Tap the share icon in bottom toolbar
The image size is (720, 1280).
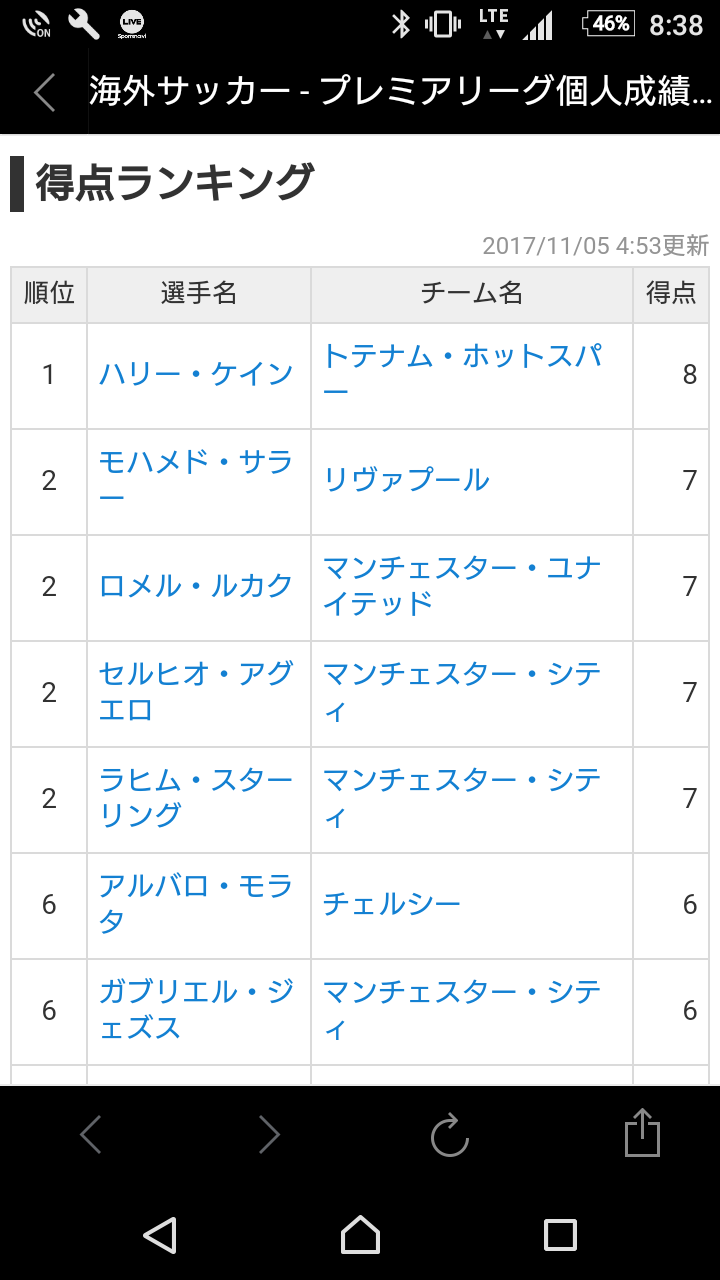642,1134
